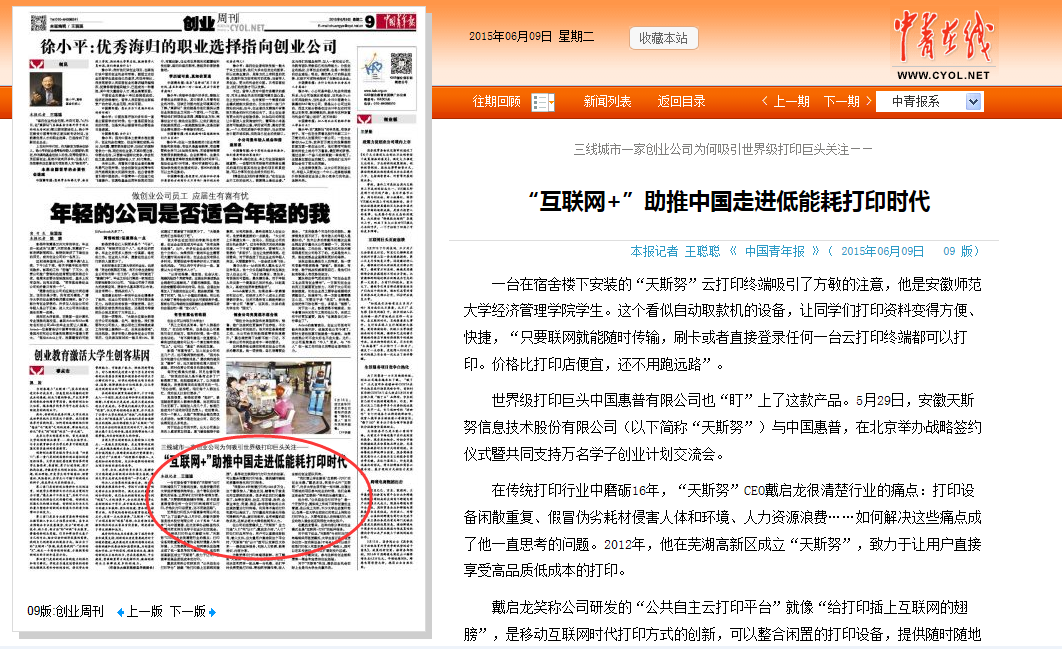Image resolution: width=1062 pixels, height=649 pixels.
Task: Click the blue left arrow before 上一版
Action: 121,612
